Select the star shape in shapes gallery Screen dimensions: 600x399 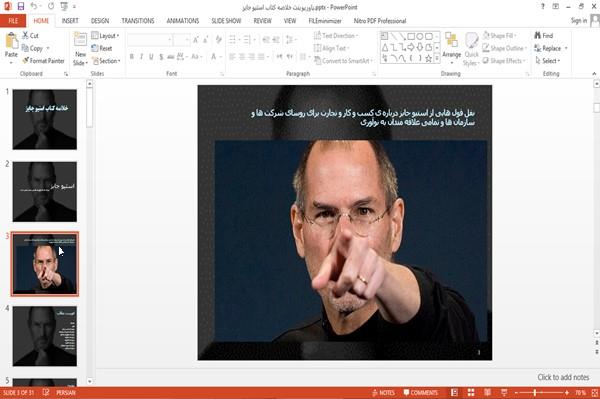[x=429, y=59]
